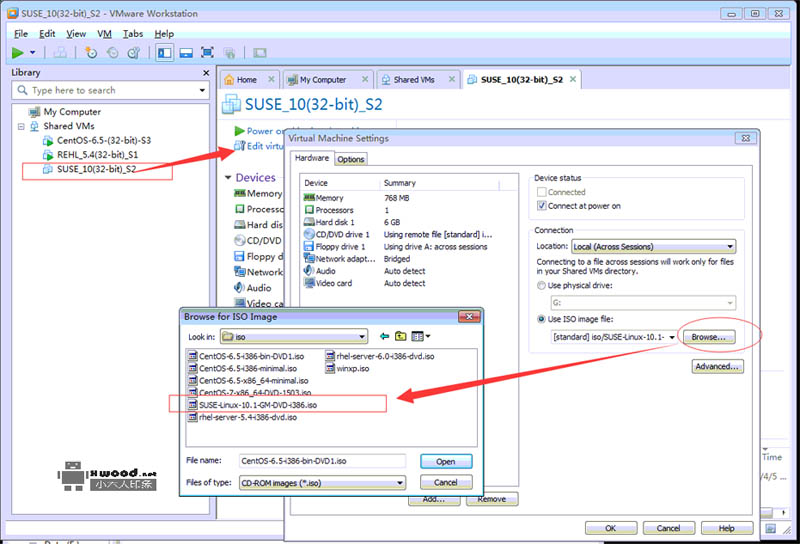800x545 pixels.
Task: Collapse the Shared VMs tree node
Action: click(x=21, y=127)
